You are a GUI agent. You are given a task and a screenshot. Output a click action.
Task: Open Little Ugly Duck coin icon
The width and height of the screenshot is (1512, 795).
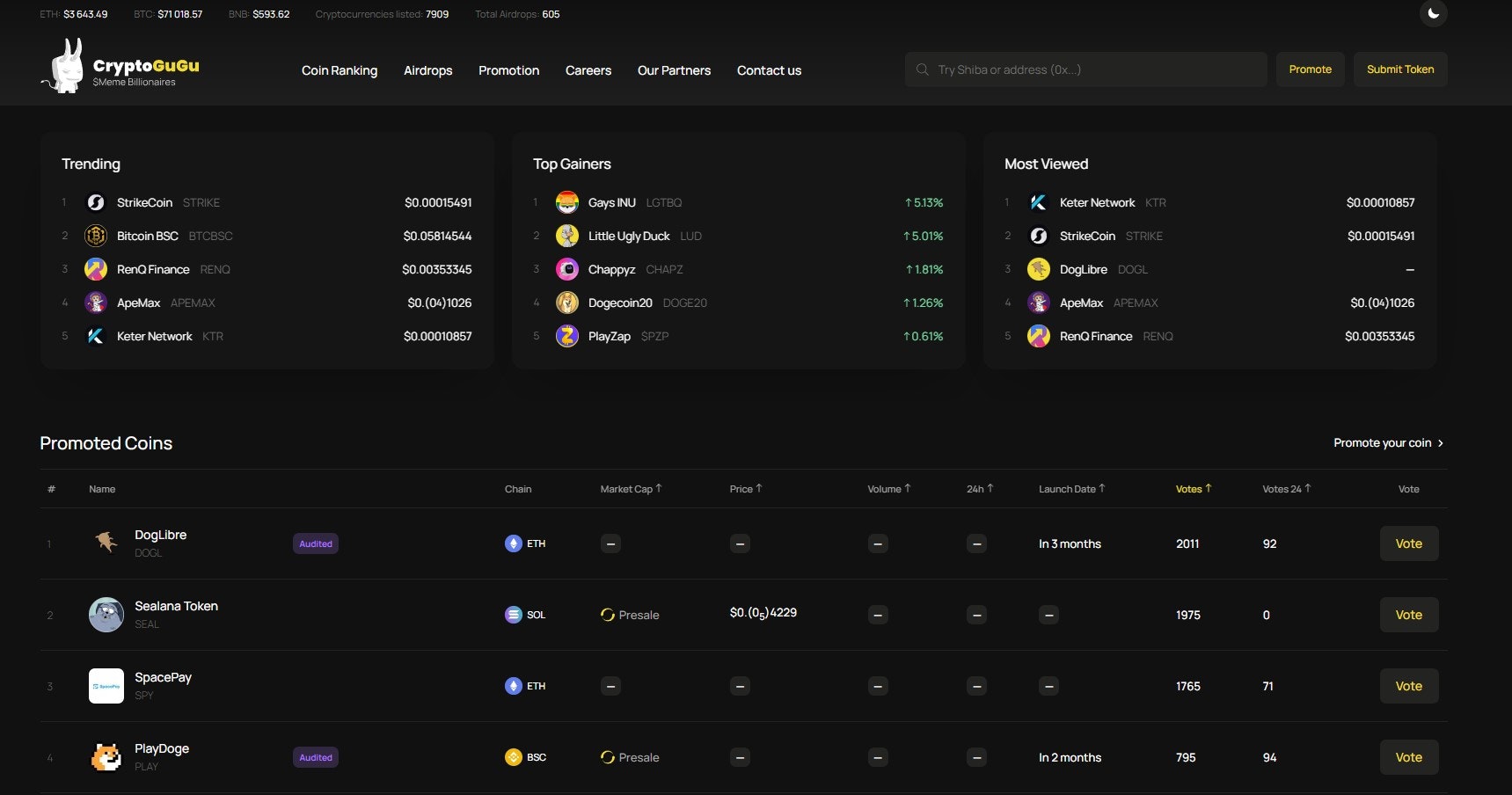click(x=567, y=236)
